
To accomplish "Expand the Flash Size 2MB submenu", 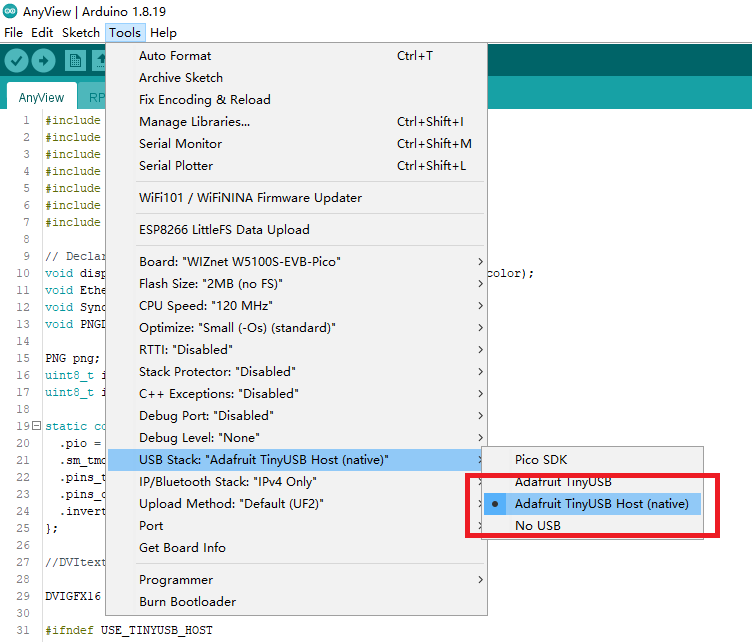I will pos(296,284).
